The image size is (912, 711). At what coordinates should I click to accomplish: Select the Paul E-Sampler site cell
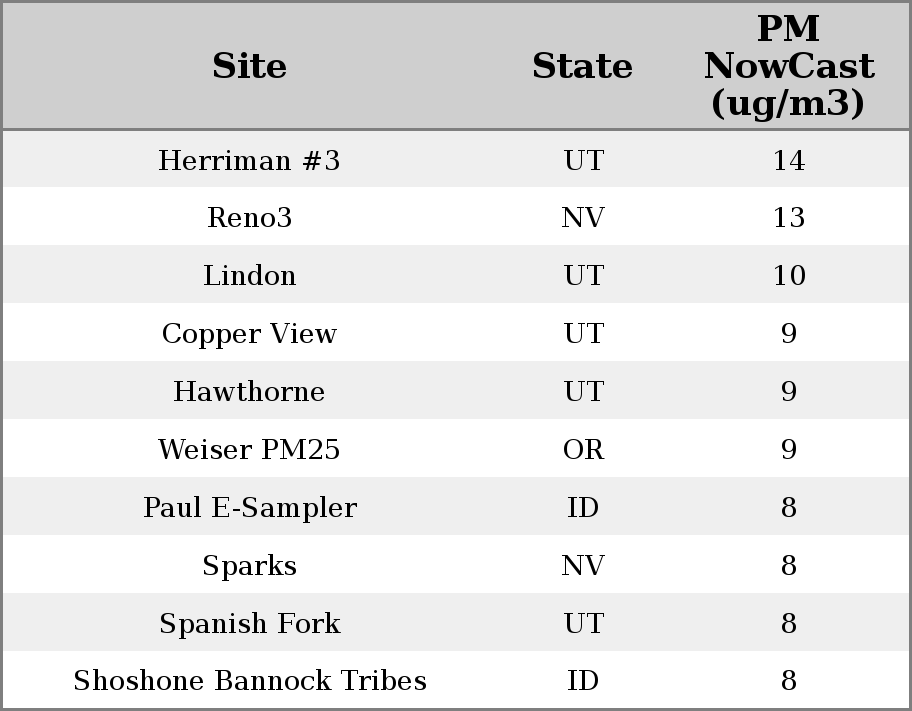pos(249,508)
